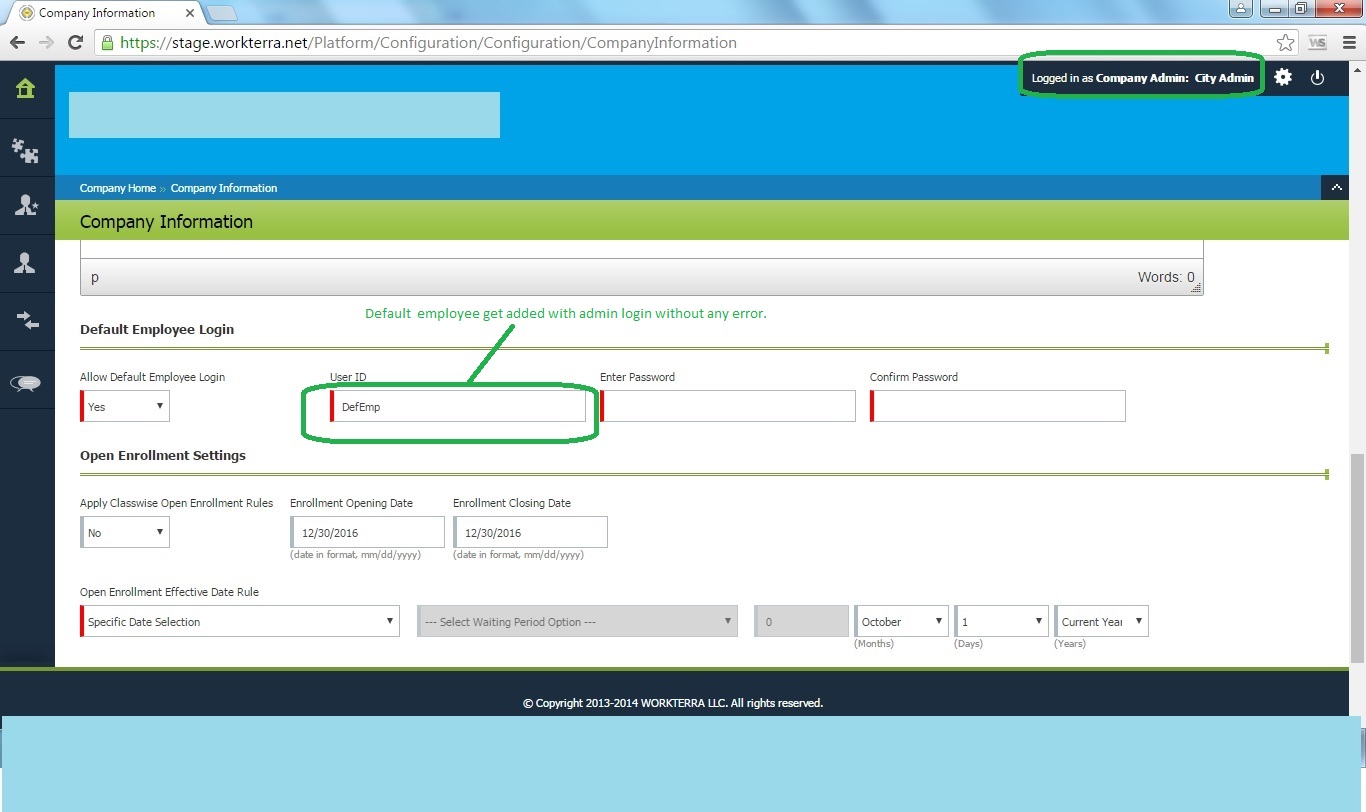Open the chat bubble sidebar icon
Viewport: 1366px width, 812px height.
25,383
